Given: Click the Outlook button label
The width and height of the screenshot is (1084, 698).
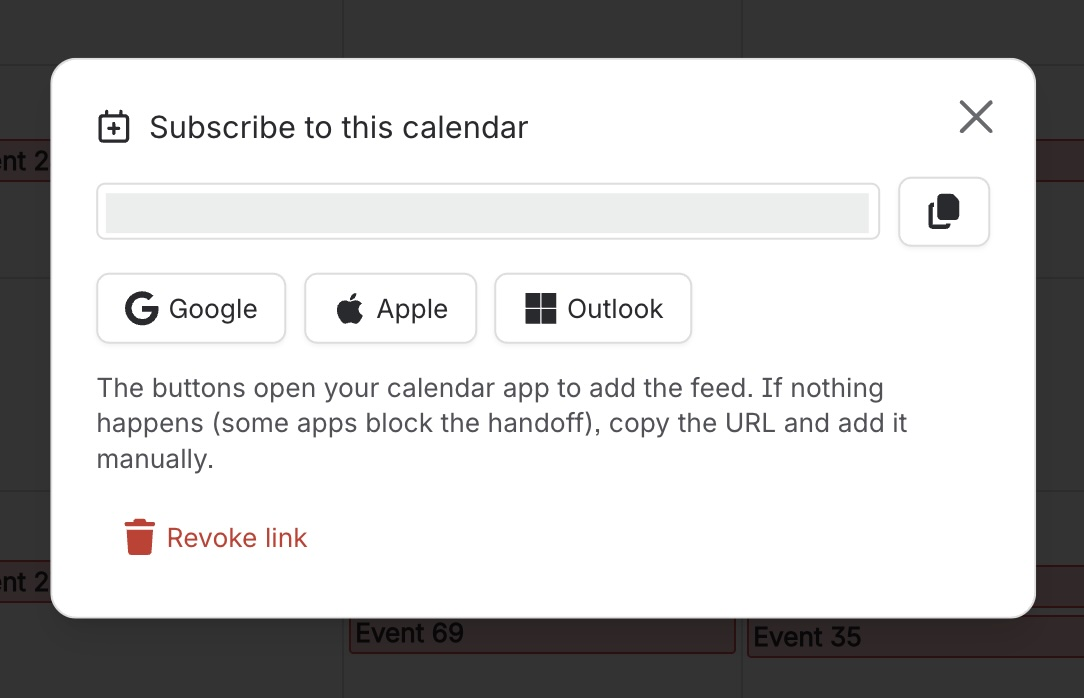Looking at the screenshot, I should pos(615,309).
